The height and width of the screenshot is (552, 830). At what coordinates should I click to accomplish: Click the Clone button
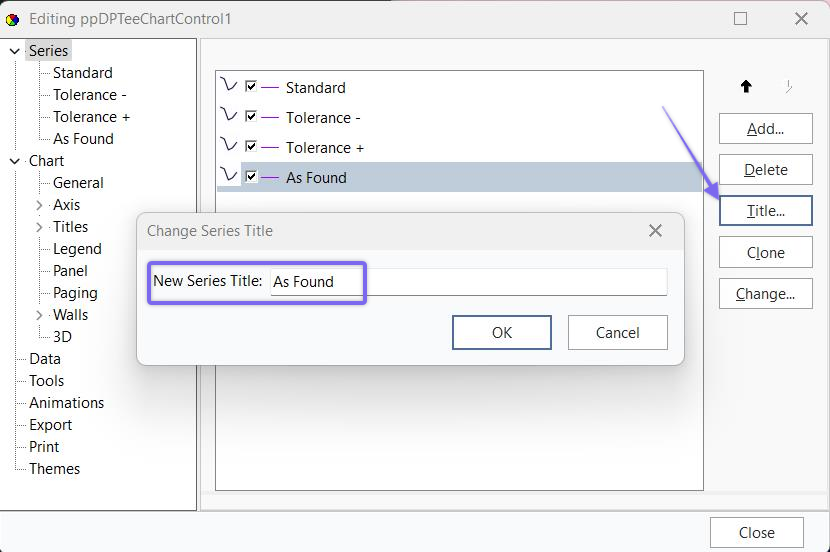(765, 253)
